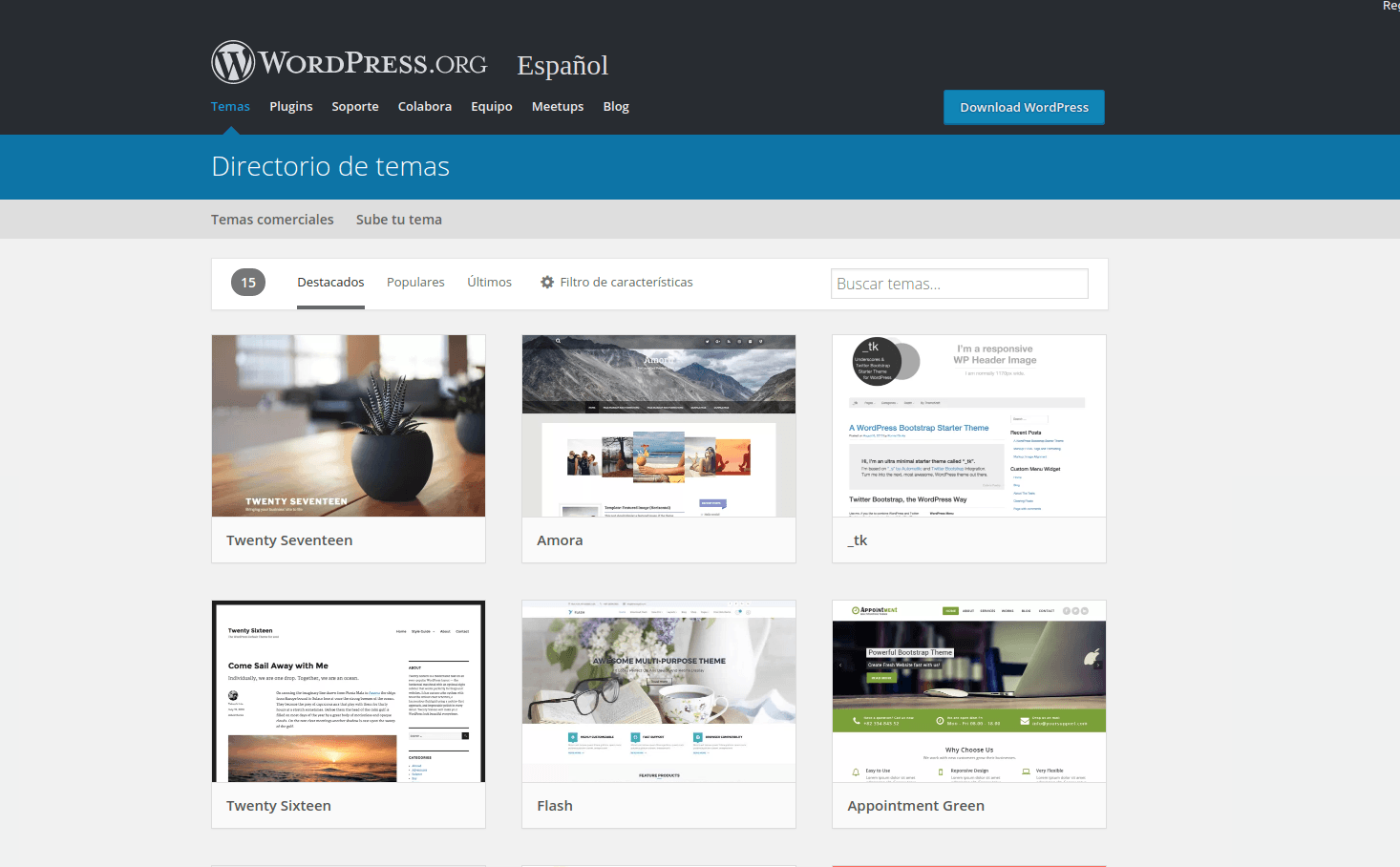Switch to the Últimos tab
This screenshot has width=1400, height=867.
pyautogui.click(x=489, y=283)
